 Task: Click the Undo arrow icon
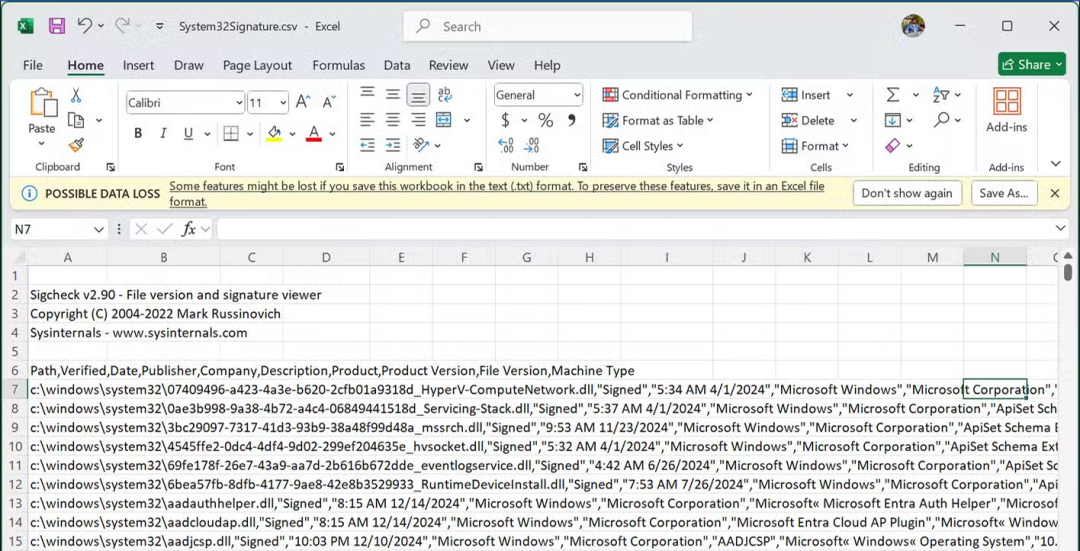tap(85, 25)
